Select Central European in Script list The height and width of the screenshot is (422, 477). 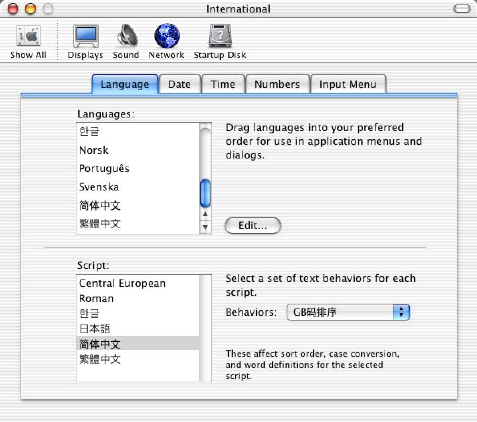(x=138, y=283)
